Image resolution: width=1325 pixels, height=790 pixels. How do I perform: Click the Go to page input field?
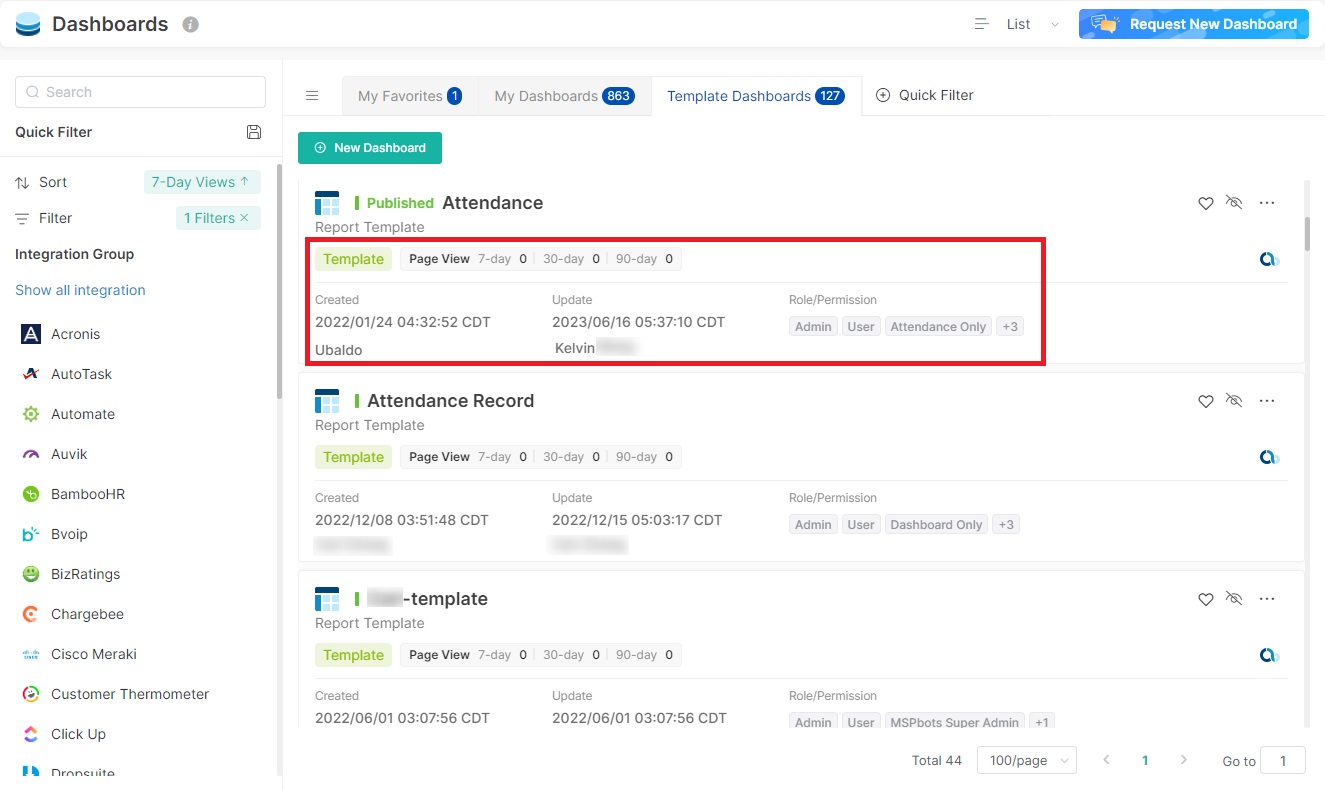pos(1283,760)
